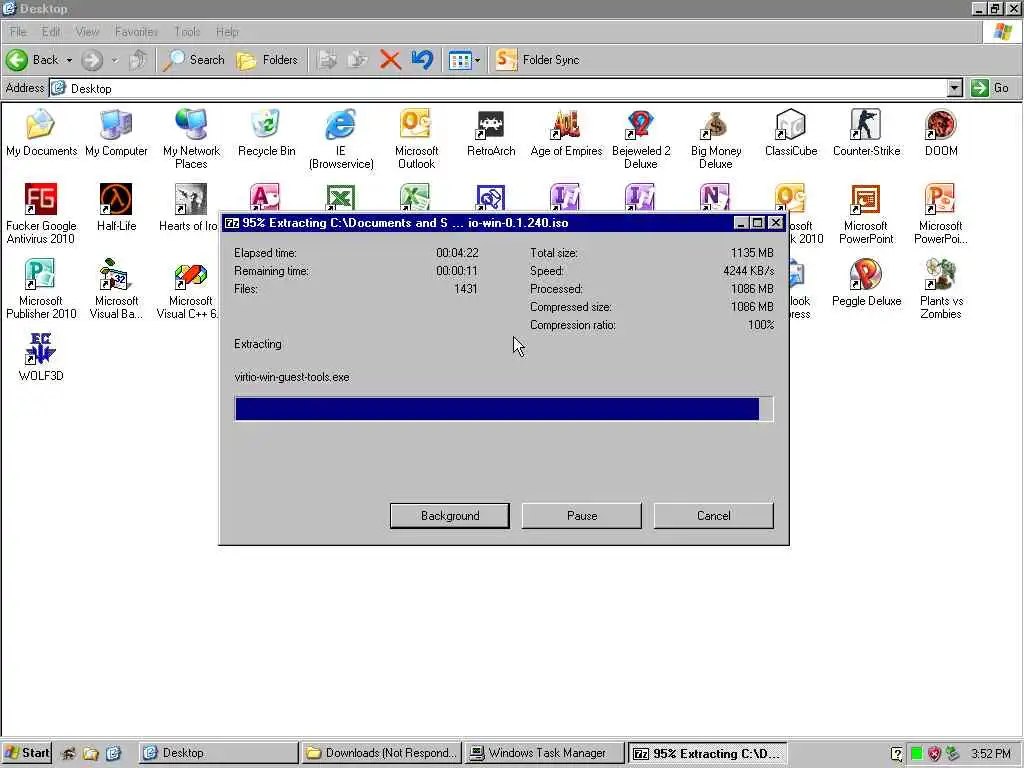The height and width of the screenshot is (768, 1024).
Task: Select the Hearts of Iron shortcut
Action: [189, 208]
